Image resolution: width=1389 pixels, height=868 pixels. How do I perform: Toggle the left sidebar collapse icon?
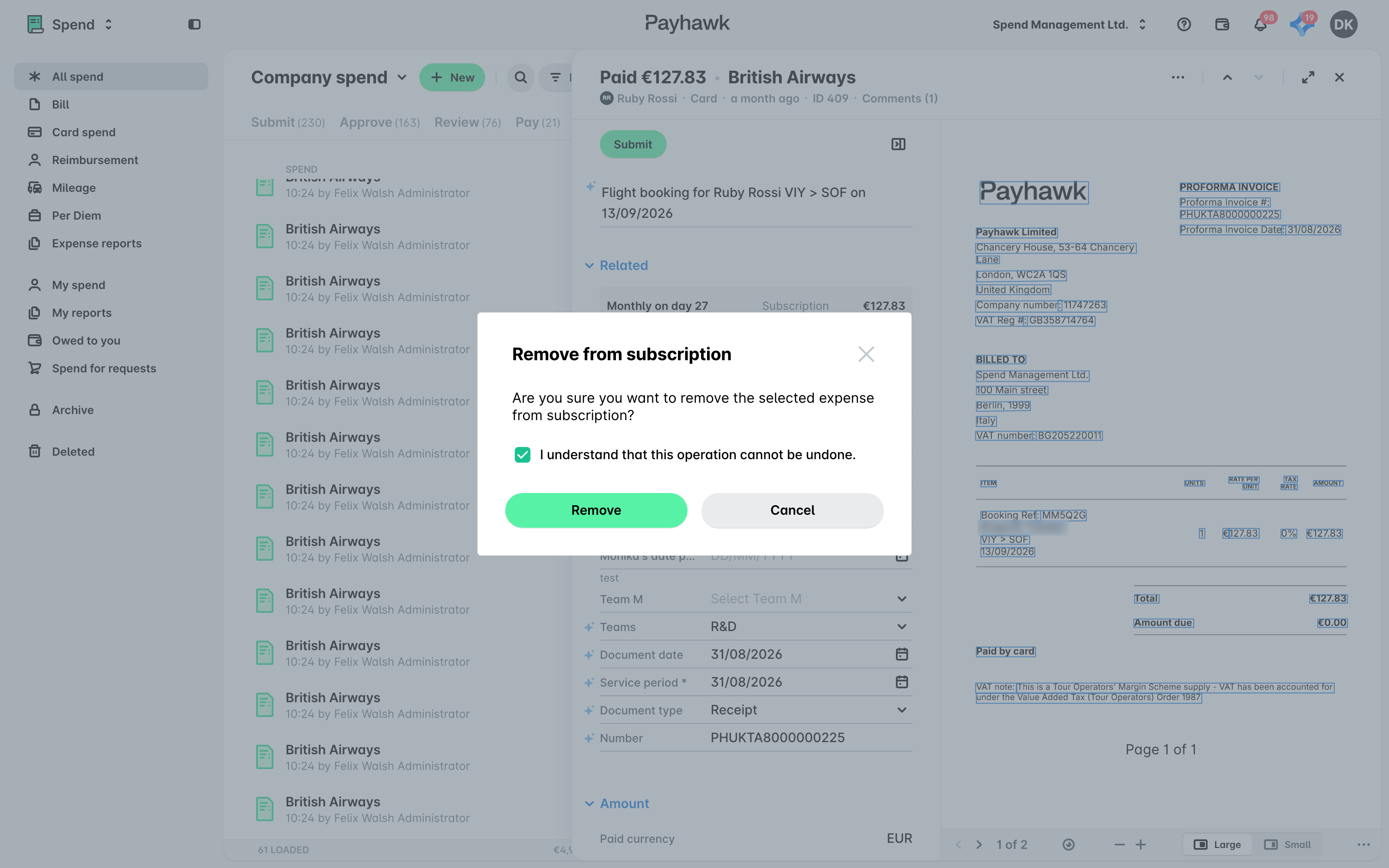coord(194,24)
